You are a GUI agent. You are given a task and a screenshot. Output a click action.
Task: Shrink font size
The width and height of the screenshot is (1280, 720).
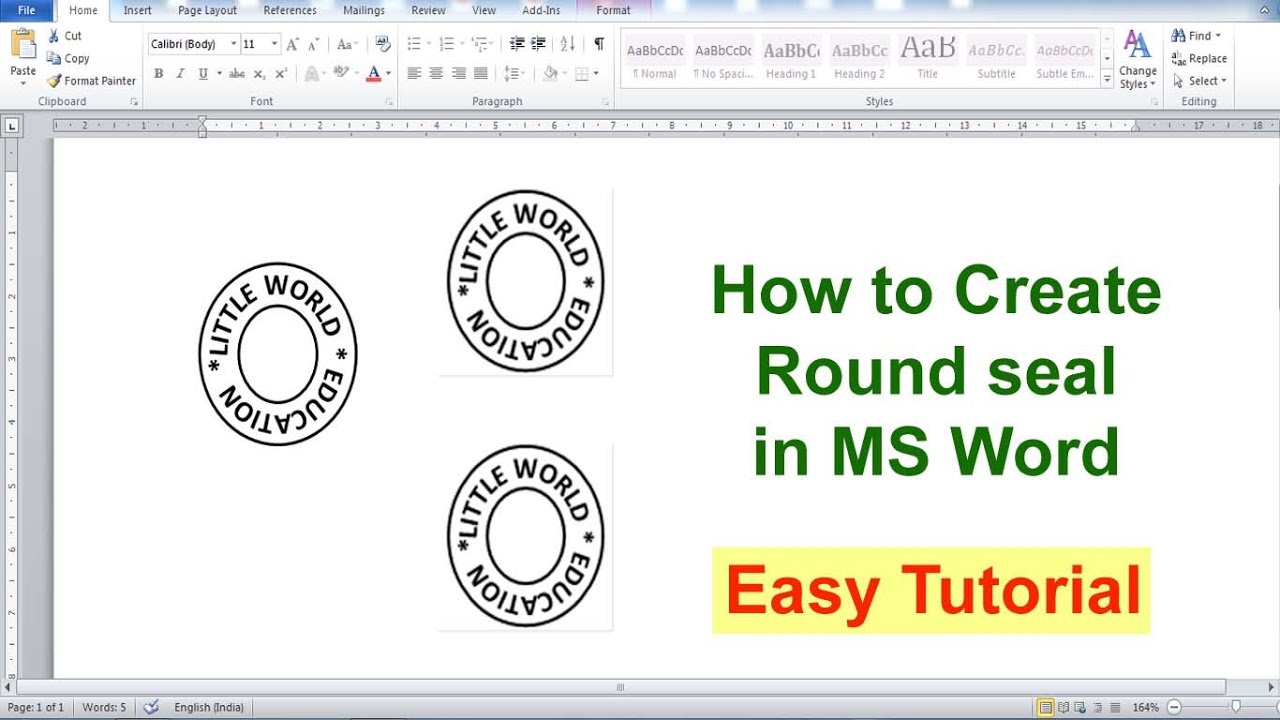[314, 44]
